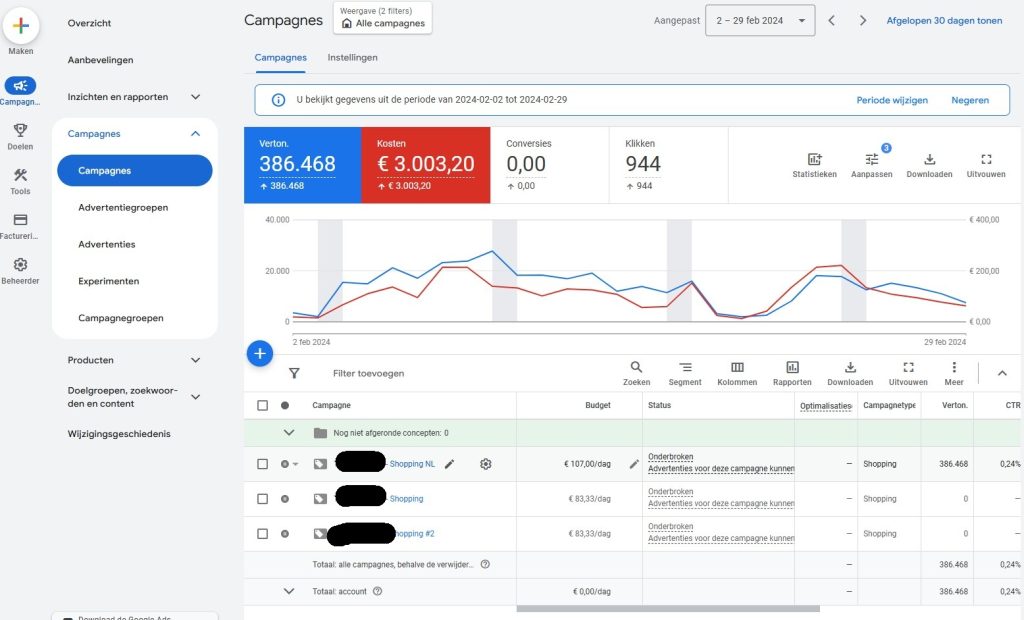Open the Rapporten icon
The width and height of the screenshot is (1024, 620).
(792, 367)
